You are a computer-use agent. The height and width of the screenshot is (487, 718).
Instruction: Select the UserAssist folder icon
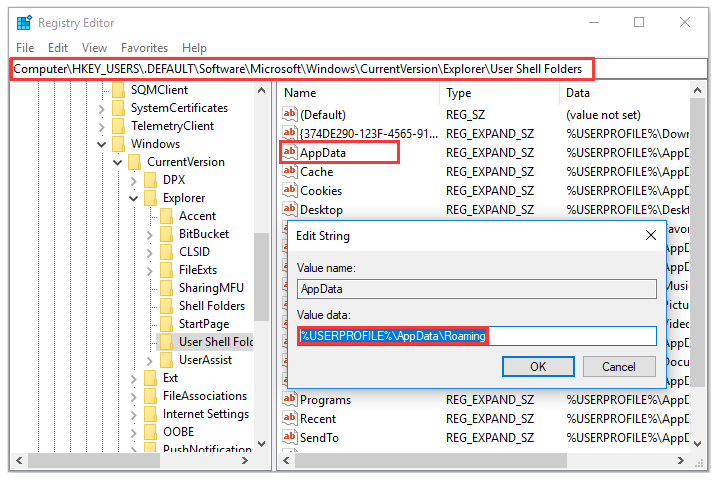pyautogui.click(x=167, y=360)
